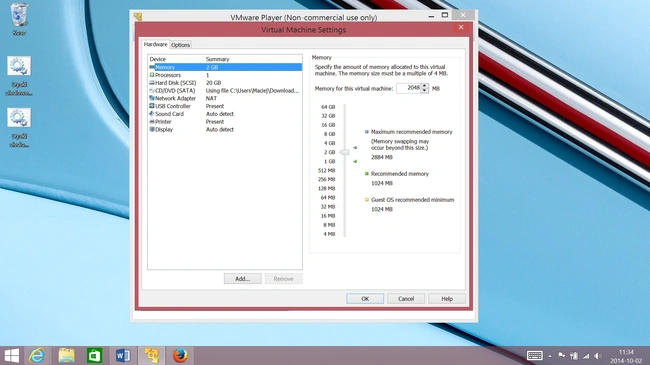The width and height of the screenshot is (650, 365).
Task: Click the volume speaker tray icon
Action: (x=597, y=355)
